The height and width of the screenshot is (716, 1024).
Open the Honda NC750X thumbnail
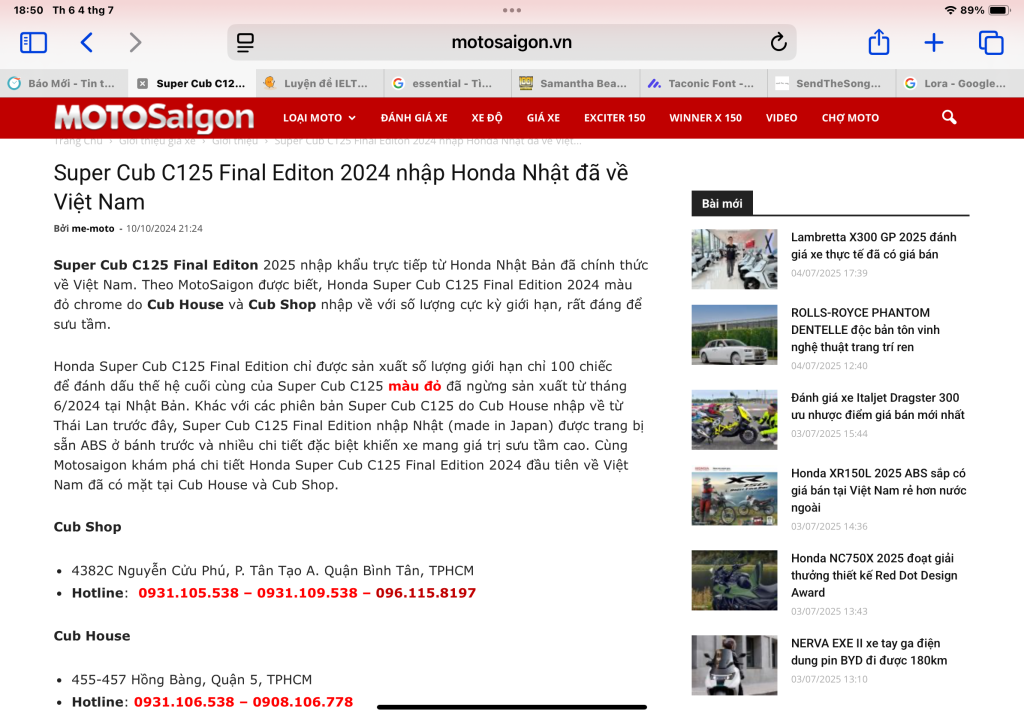(x=735, y=580)
